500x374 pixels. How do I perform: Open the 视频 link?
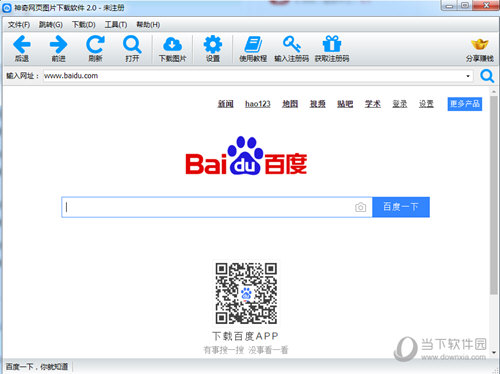click(318, 104)
